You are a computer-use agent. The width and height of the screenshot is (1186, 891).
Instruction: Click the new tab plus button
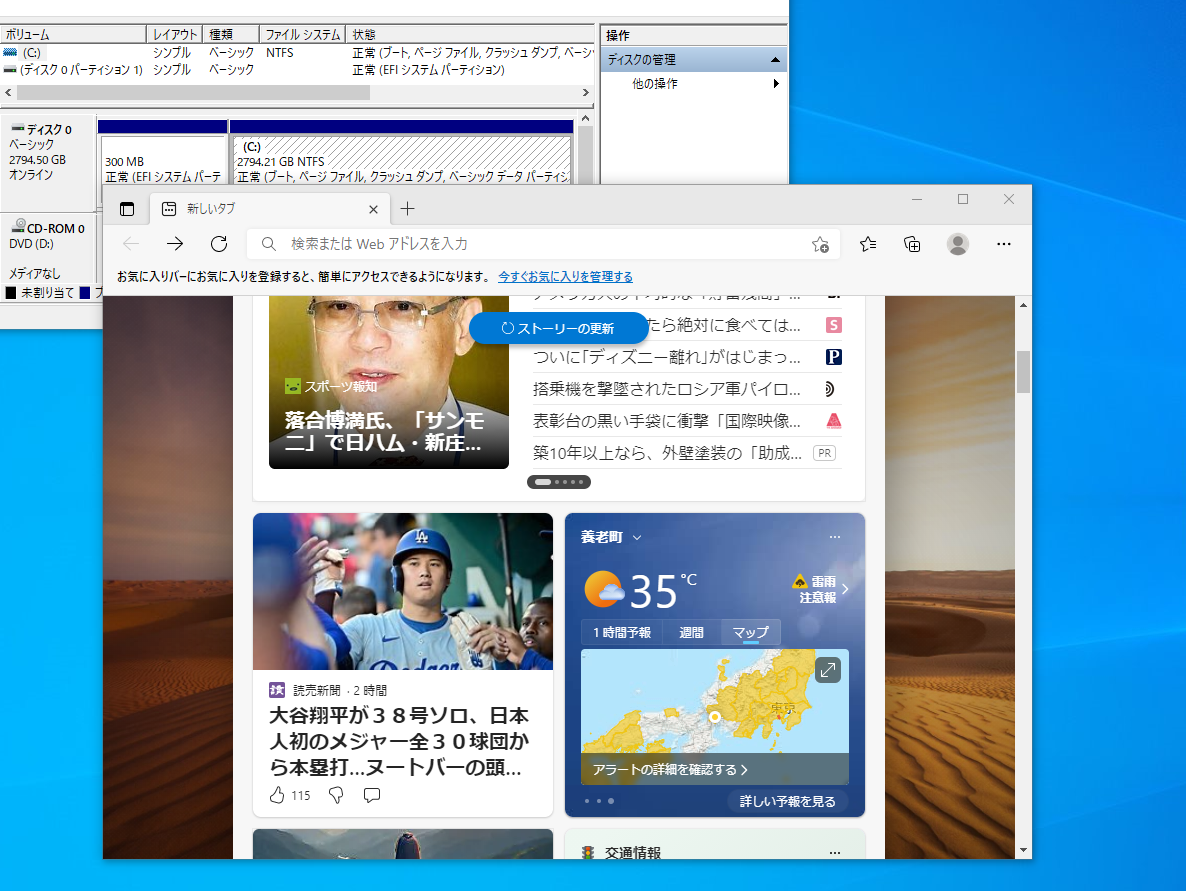[408, 209]
